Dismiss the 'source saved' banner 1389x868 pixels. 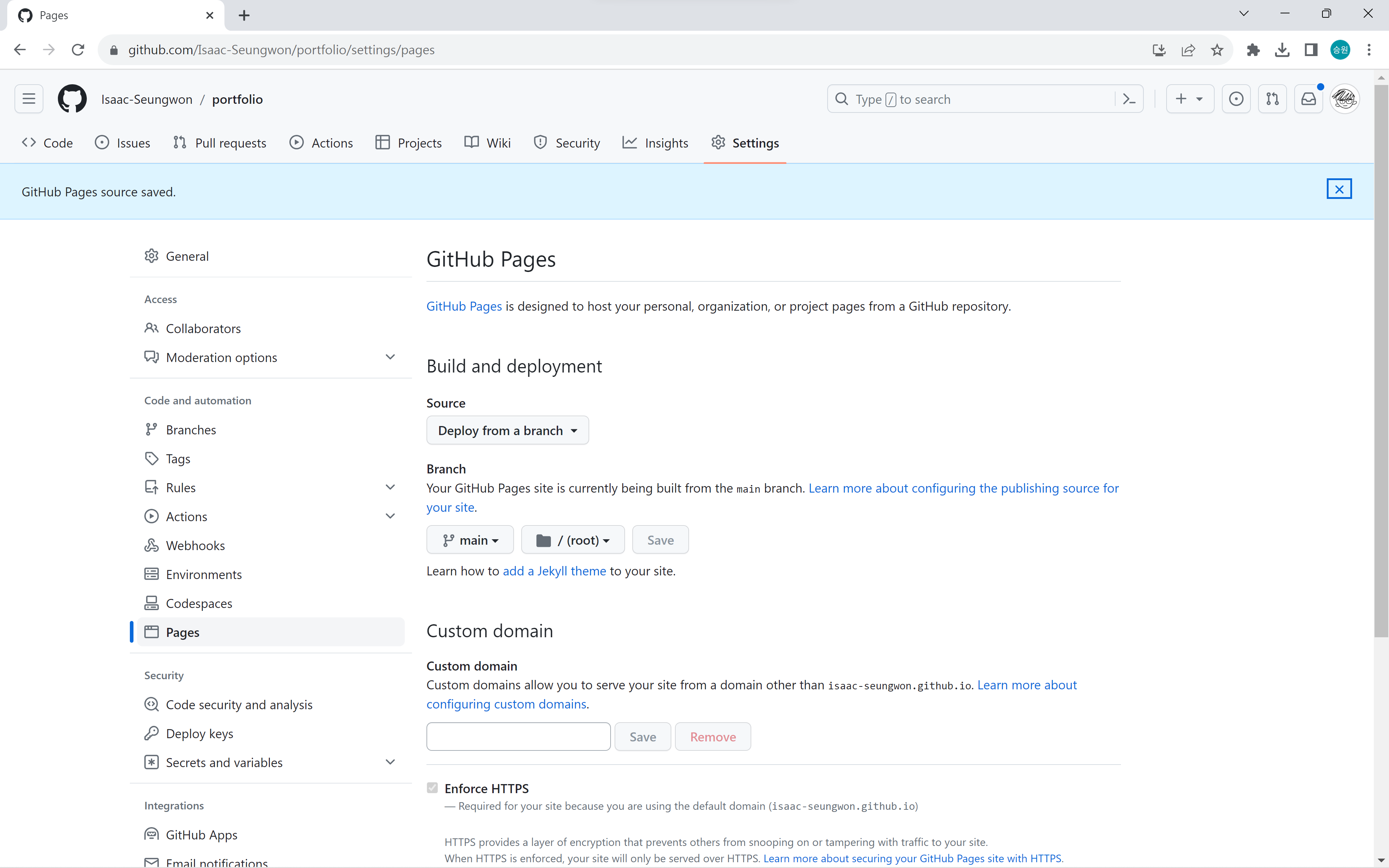[1338, 189]
